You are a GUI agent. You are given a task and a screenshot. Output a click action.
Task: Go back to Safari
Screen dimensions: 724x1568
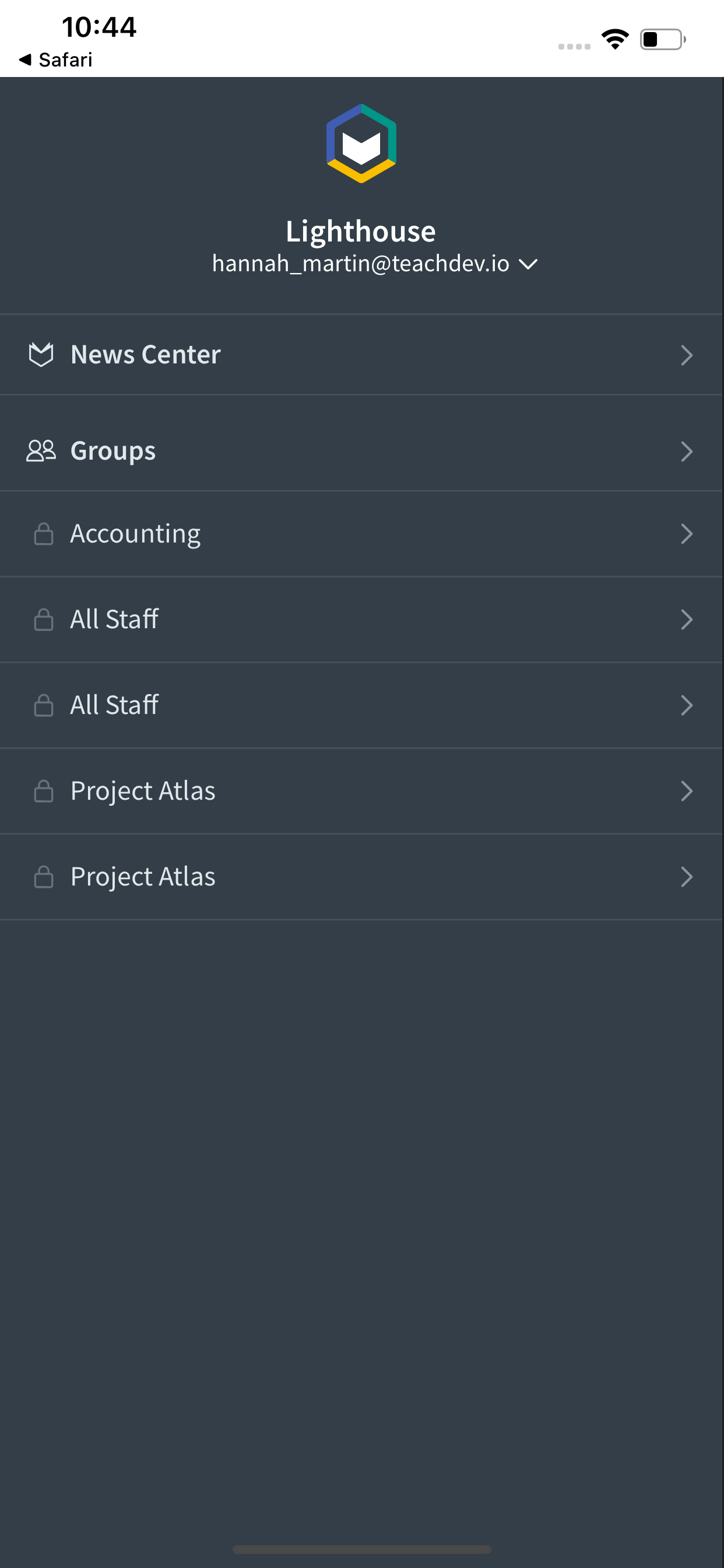click(56, 60)
